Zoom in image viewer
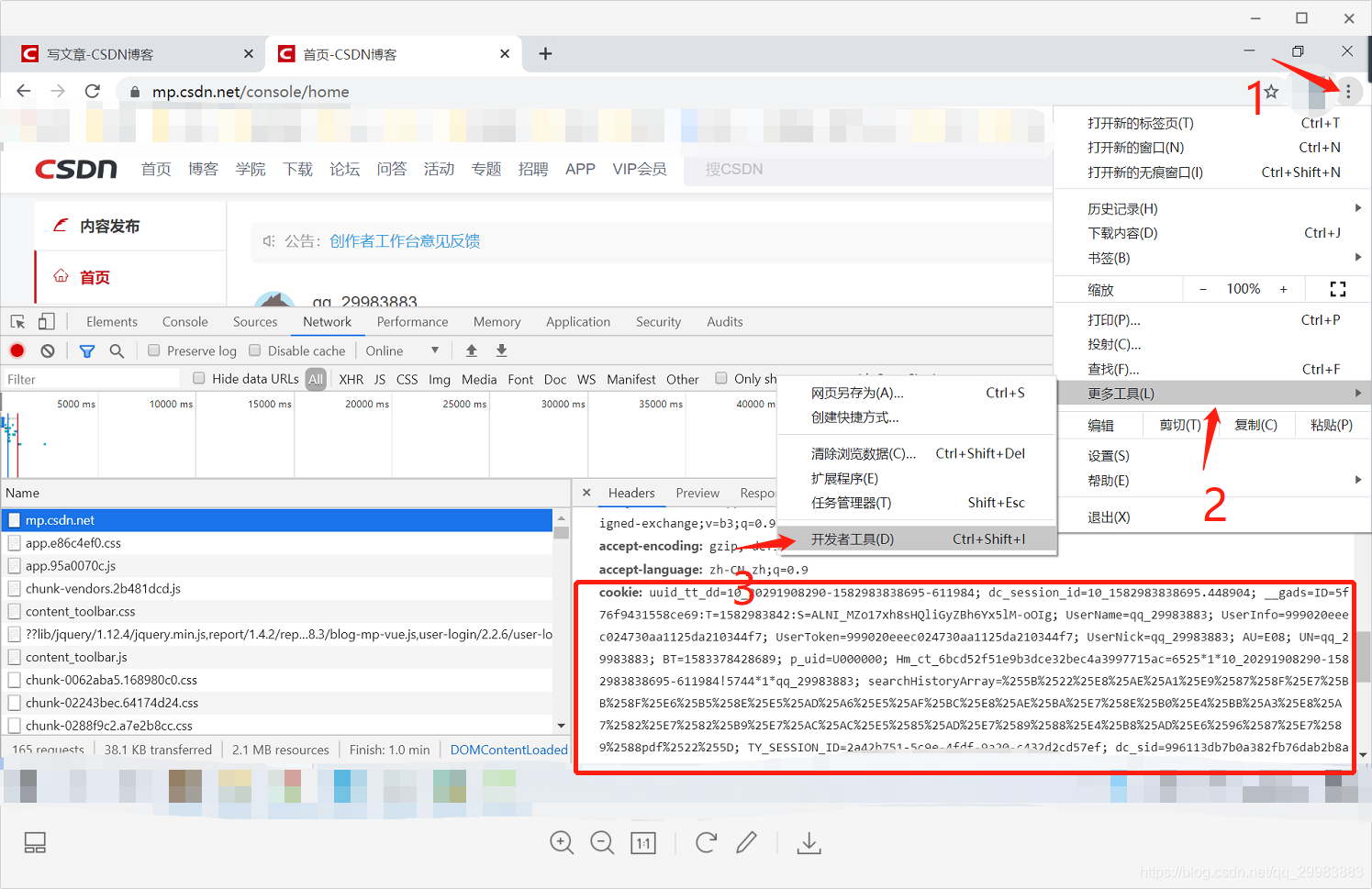 pos(562,842)
